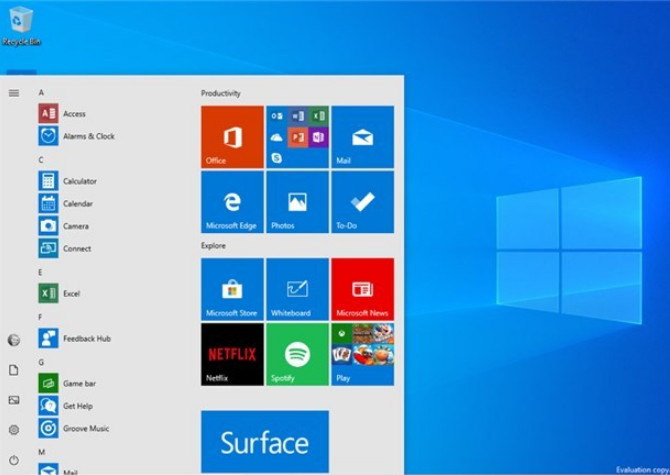The height and width of the screenshot is (475, 670).
Task: Expand the Start menu hamburger button
Action: [14, 93]
